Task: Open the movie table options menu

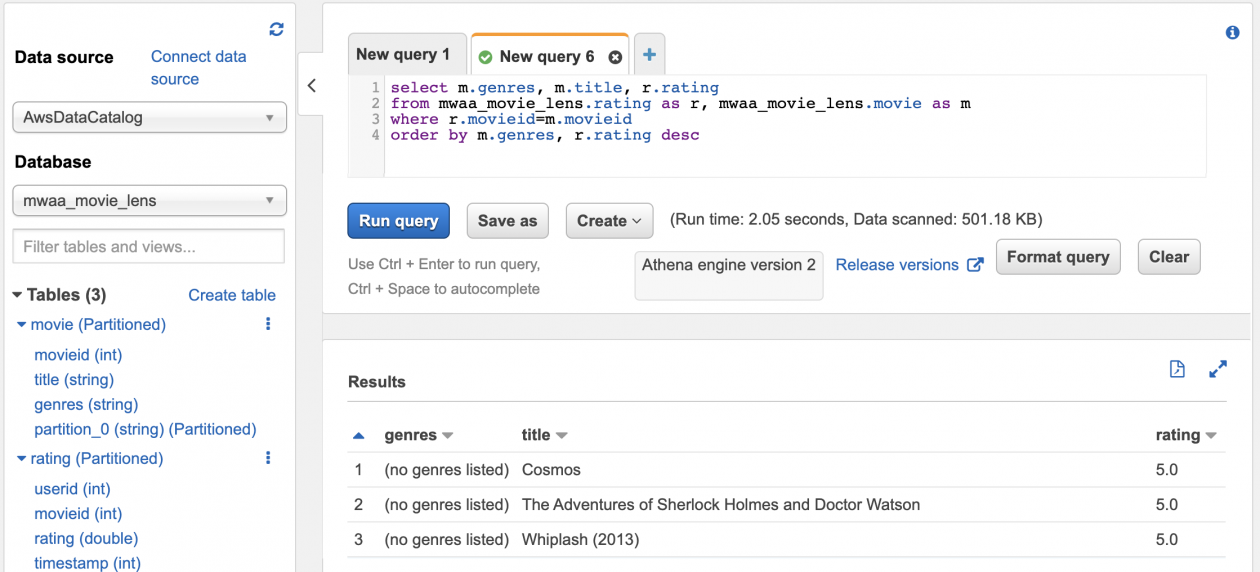Action: click(268, 324)
